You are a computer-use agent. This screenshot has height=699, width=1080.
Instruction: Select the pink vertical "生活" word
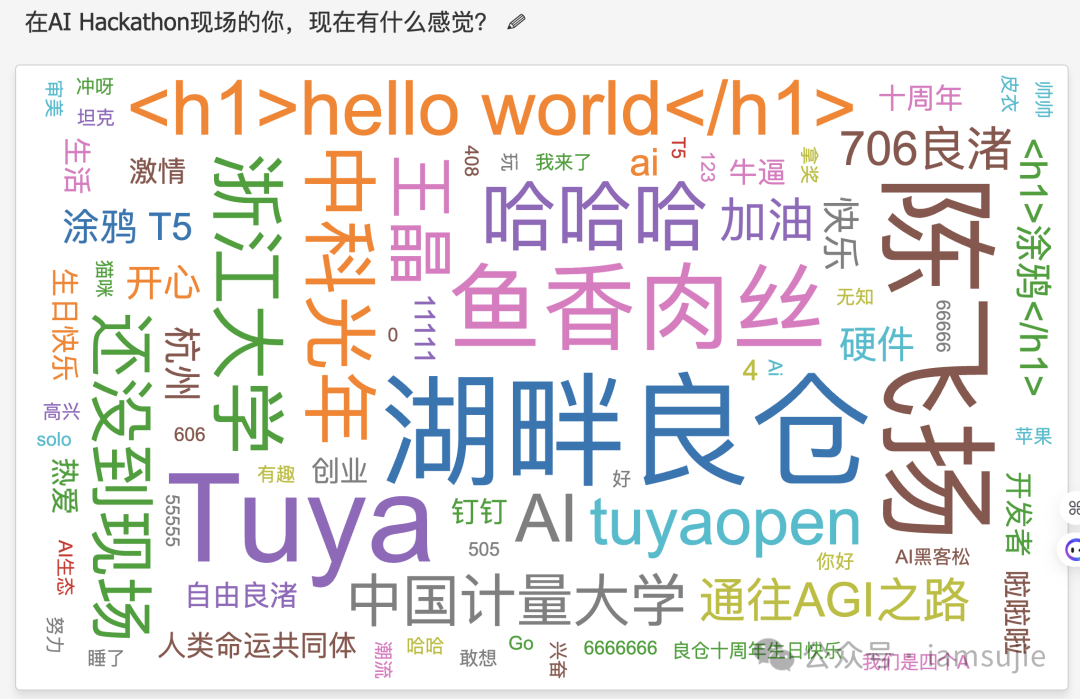point(76,165)
